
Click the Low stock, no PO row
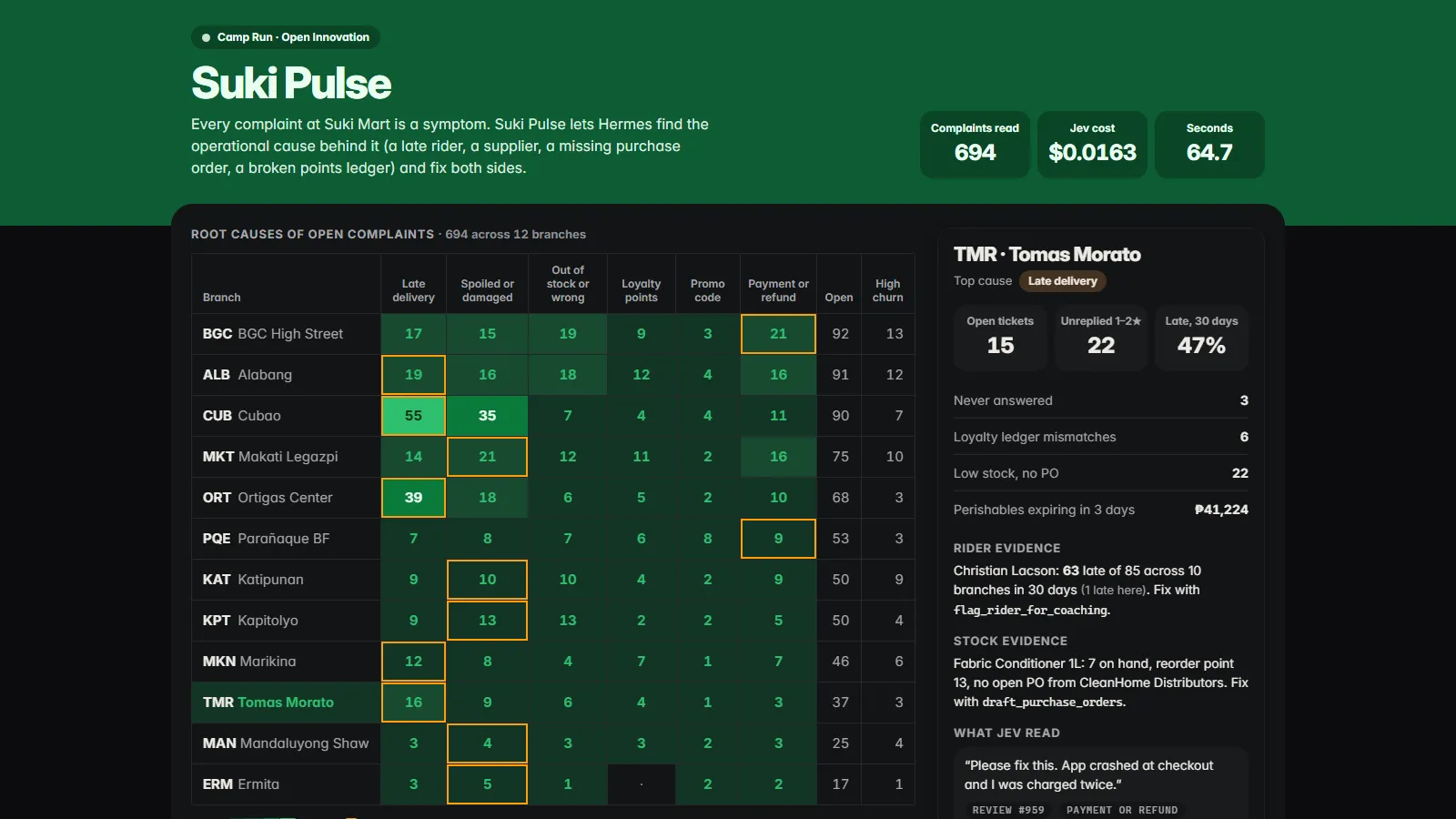(x=1101, y=473)
